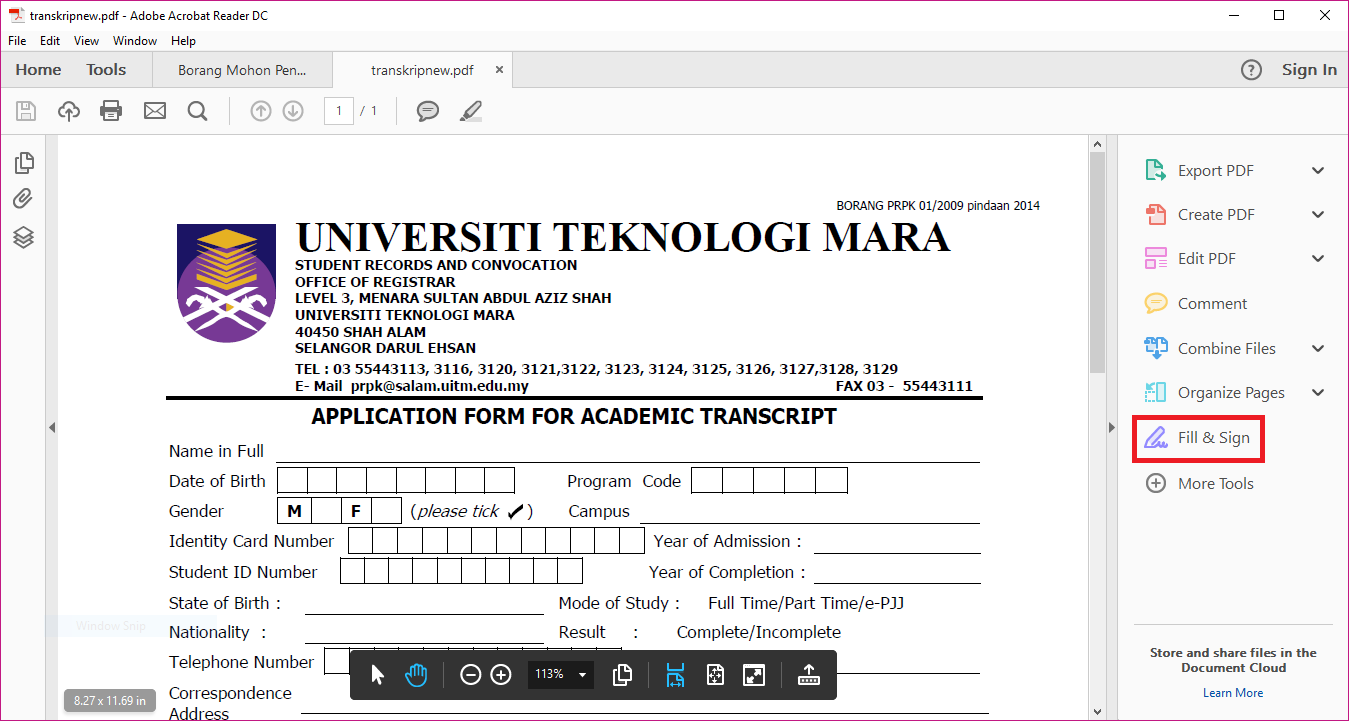Open the File menu

coord(17,41)
